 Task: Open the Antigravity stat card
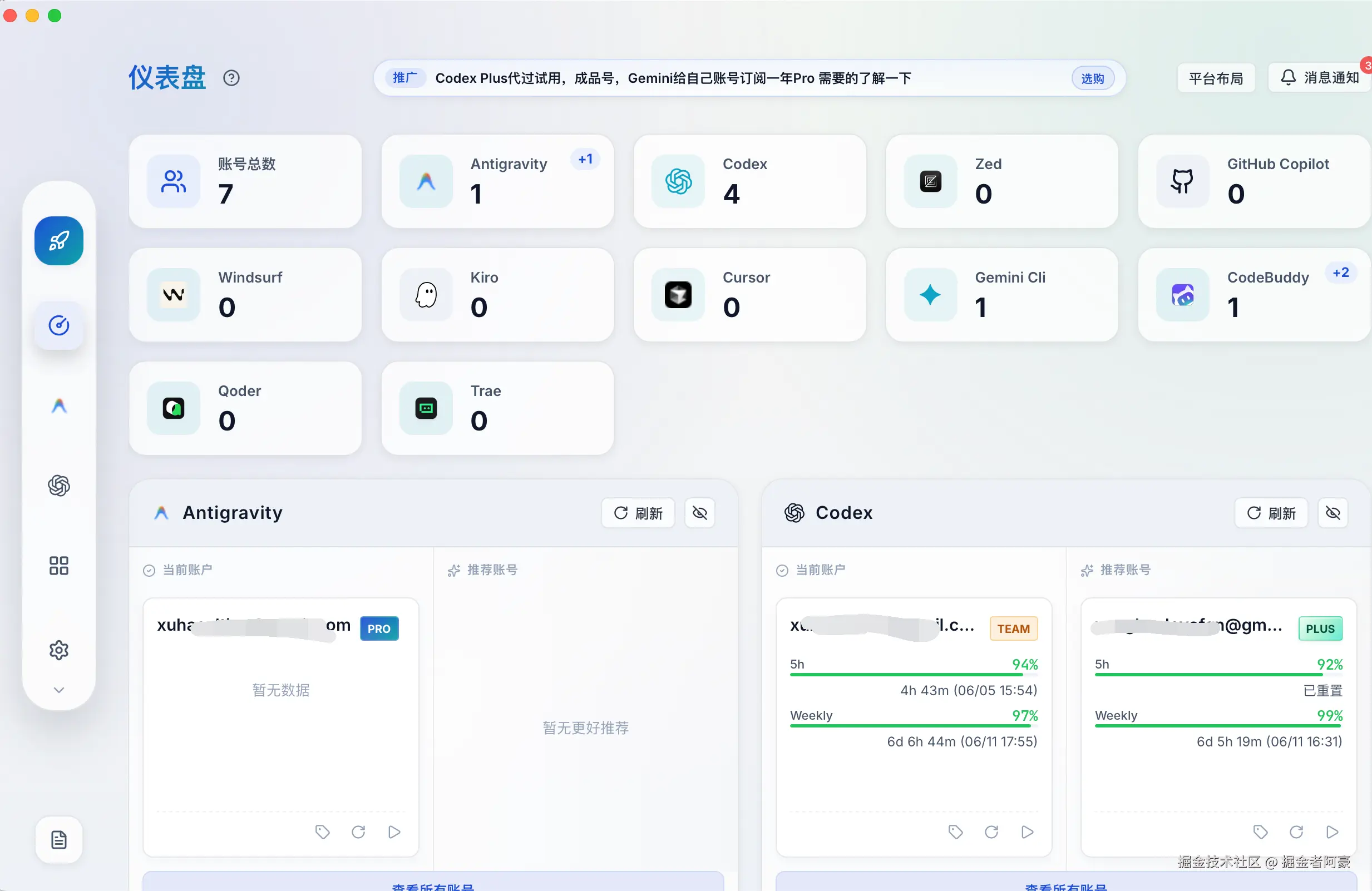point(497,181)
